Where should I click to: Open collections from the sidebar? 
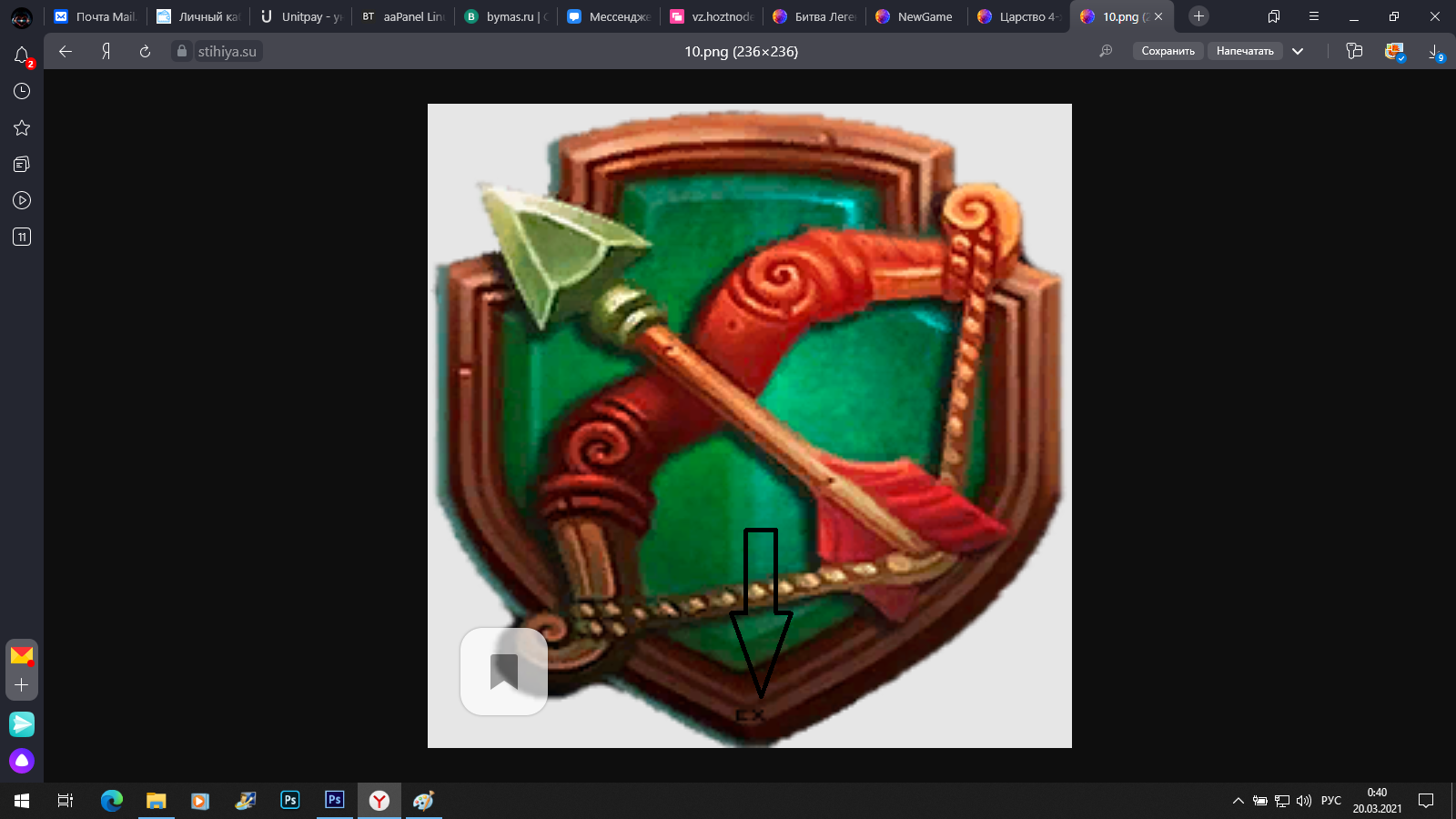22,164
